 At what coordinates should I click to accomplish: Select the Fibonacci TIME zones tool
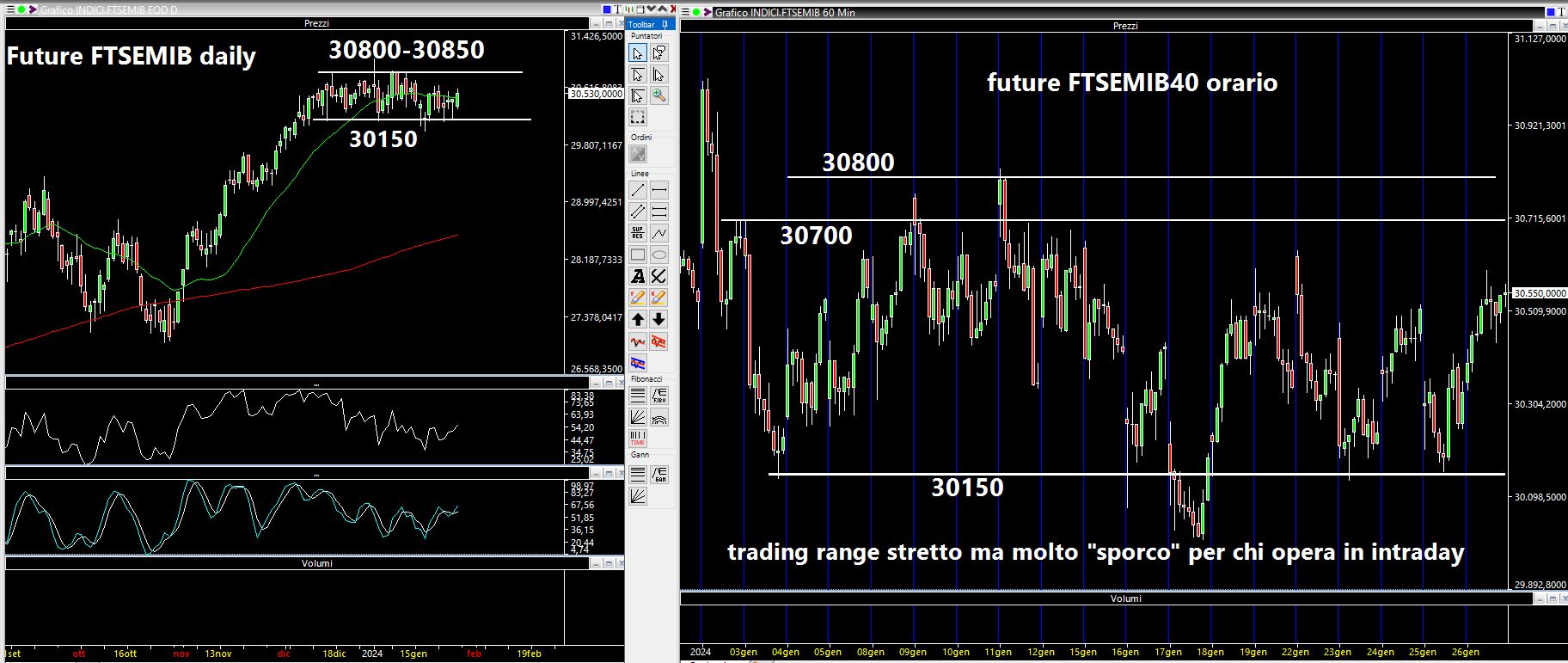pos(638,438)
